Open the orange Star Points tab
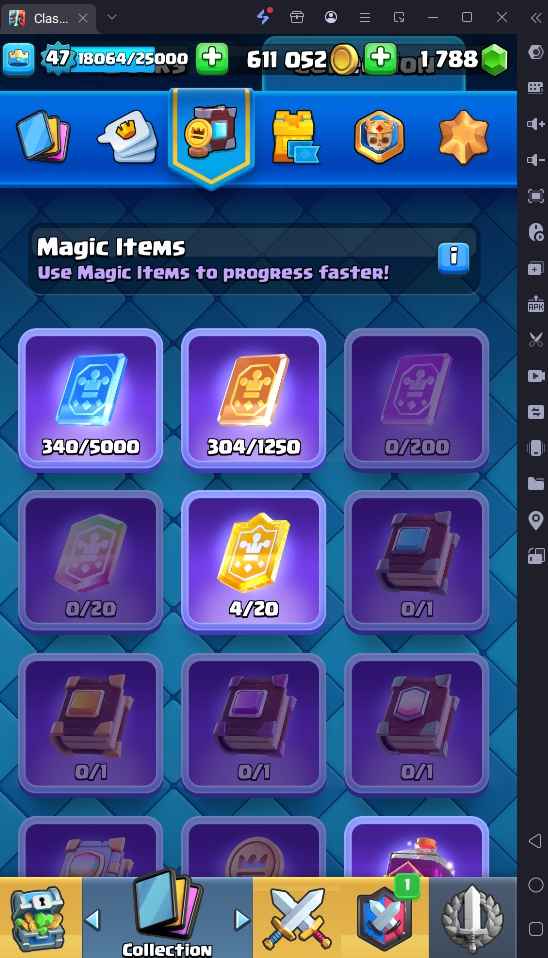548x958 pixels. coord(464,137)
